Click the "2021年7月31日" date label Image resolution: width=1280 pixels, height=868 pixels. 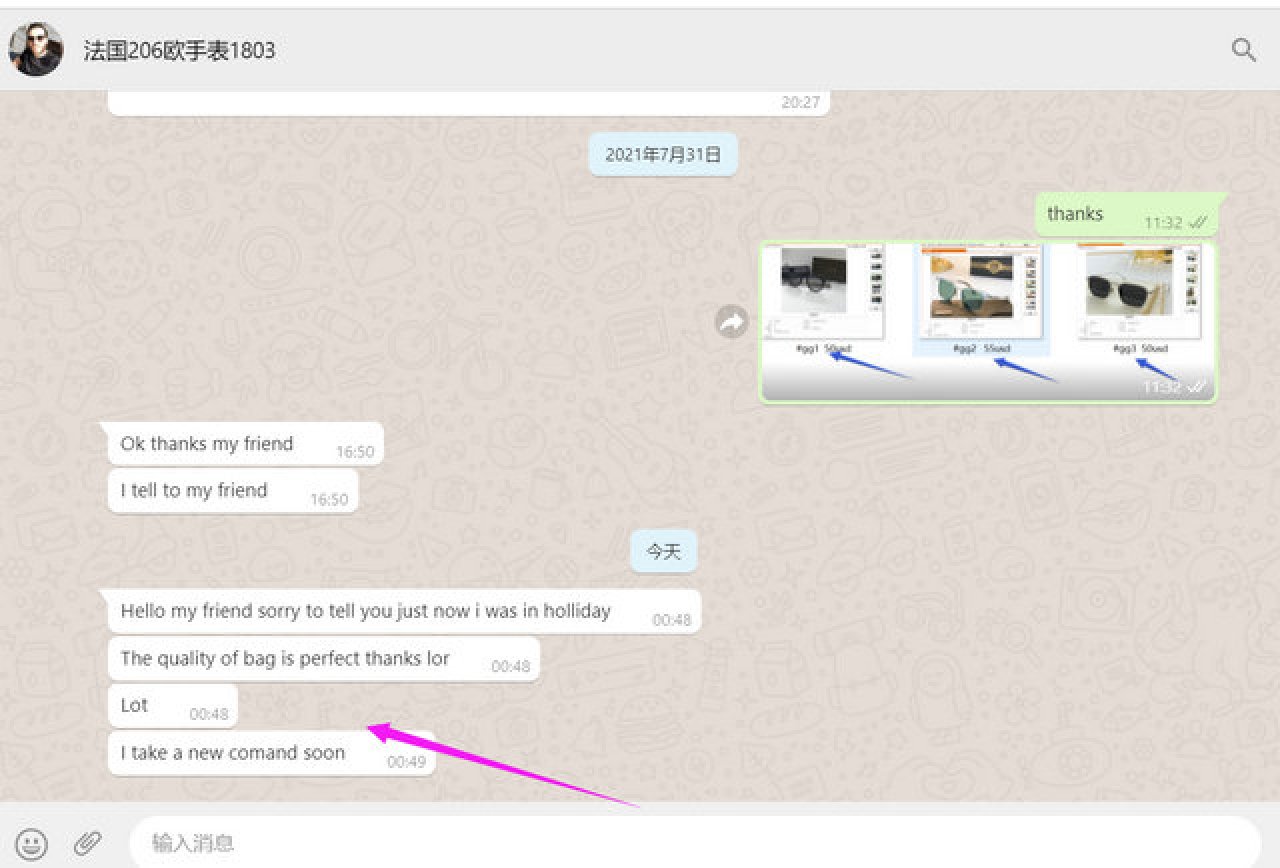pyautogui.click(x=662, y=155)
